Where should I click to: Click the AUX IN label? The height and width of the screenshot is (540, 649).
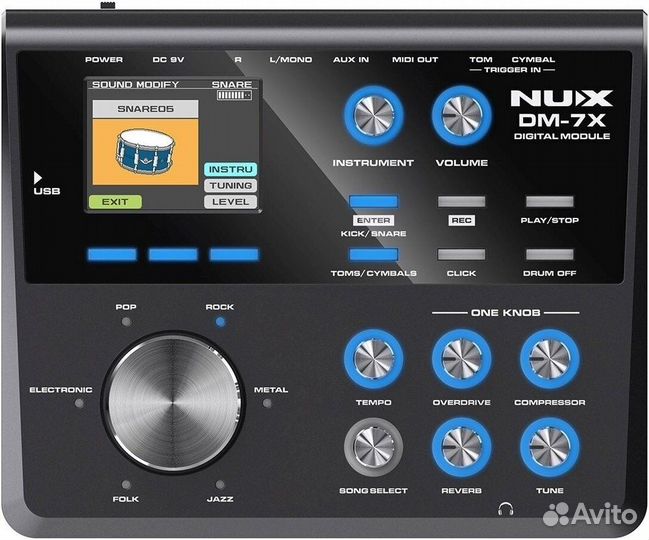coord(351,60)
